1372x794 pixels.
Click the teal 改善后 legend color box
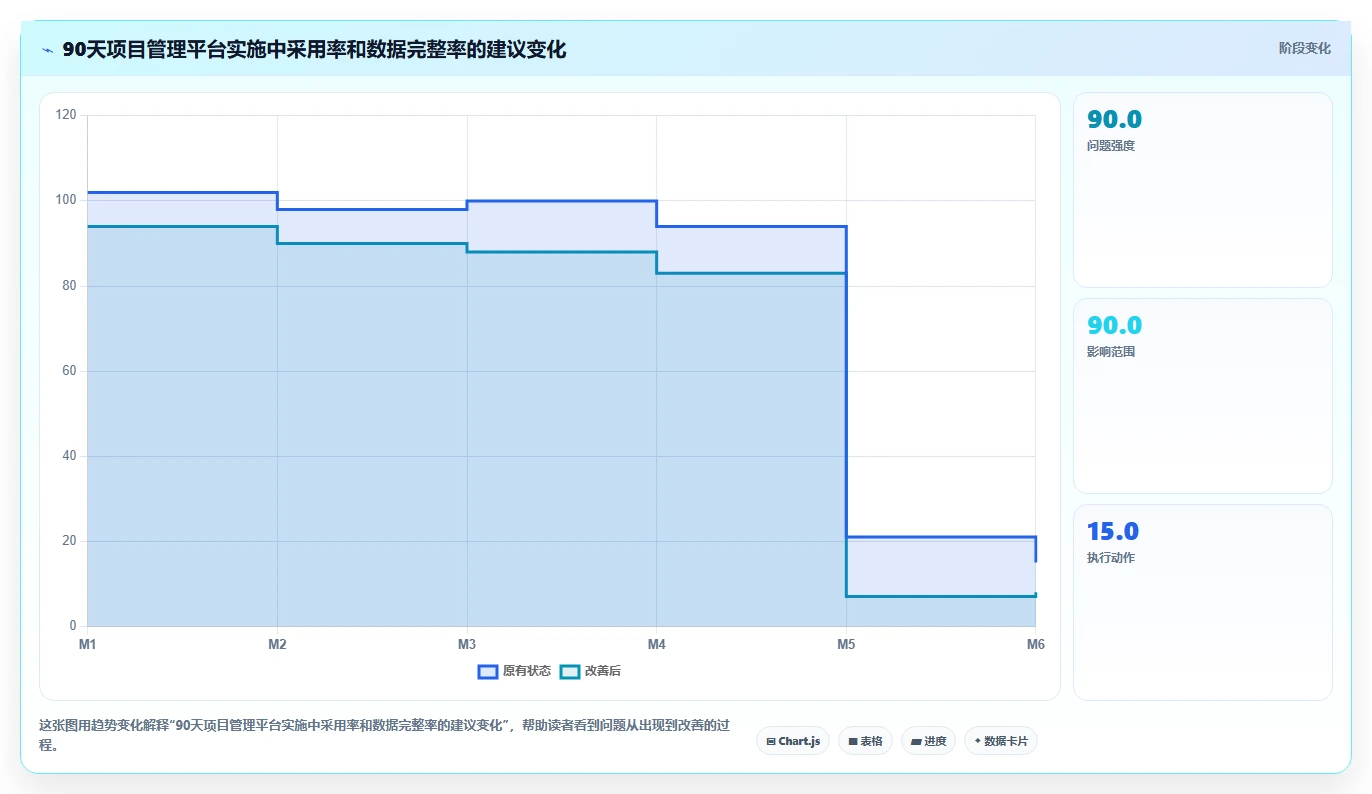pyautogui.click(x=569, y=671)
